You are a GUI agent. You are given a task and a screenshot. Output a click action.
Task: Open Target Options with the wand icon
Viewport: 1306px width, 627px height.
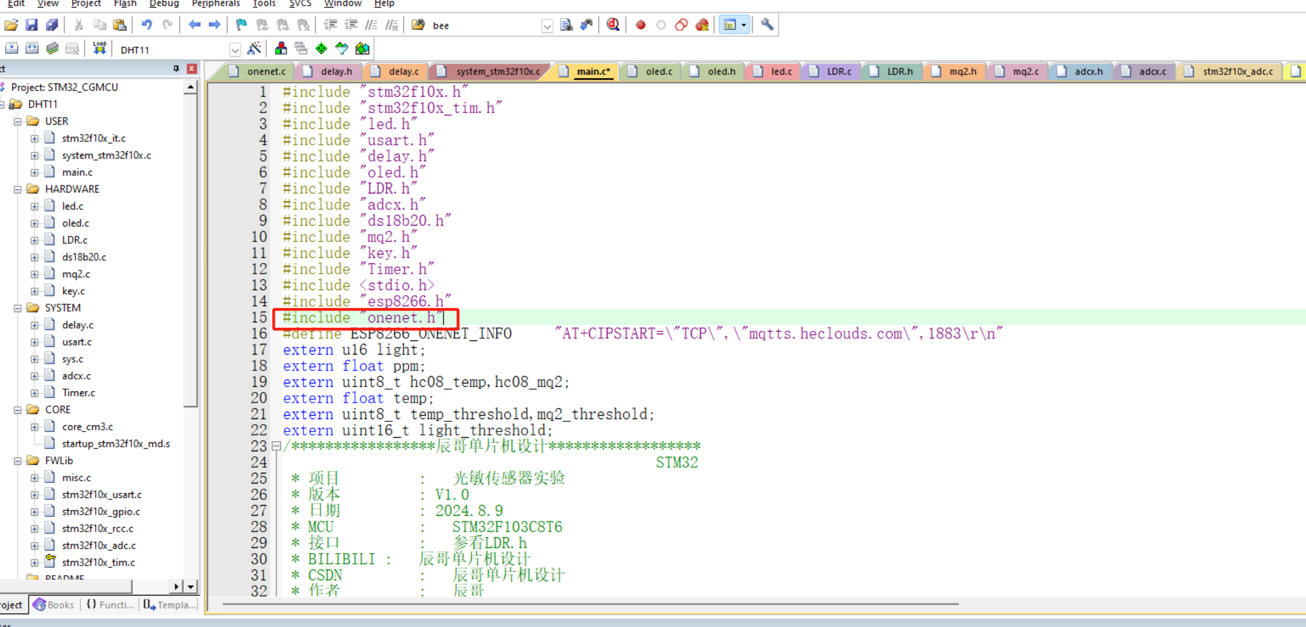pyautogui.click(x=253, y=48)
